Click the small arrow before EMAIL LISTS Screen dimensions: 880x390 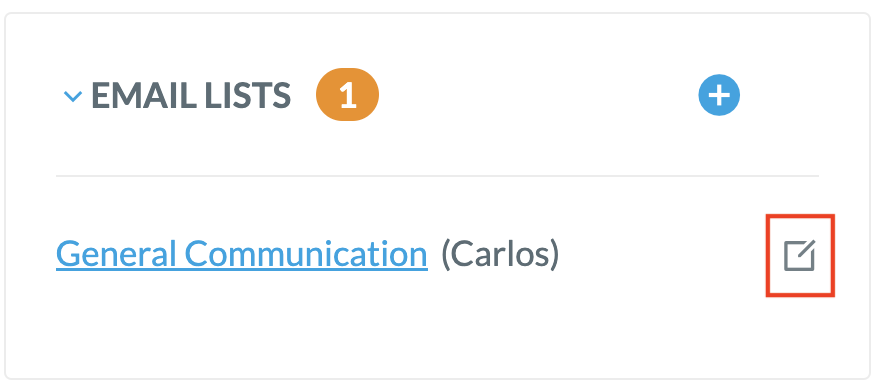(73, 97)
